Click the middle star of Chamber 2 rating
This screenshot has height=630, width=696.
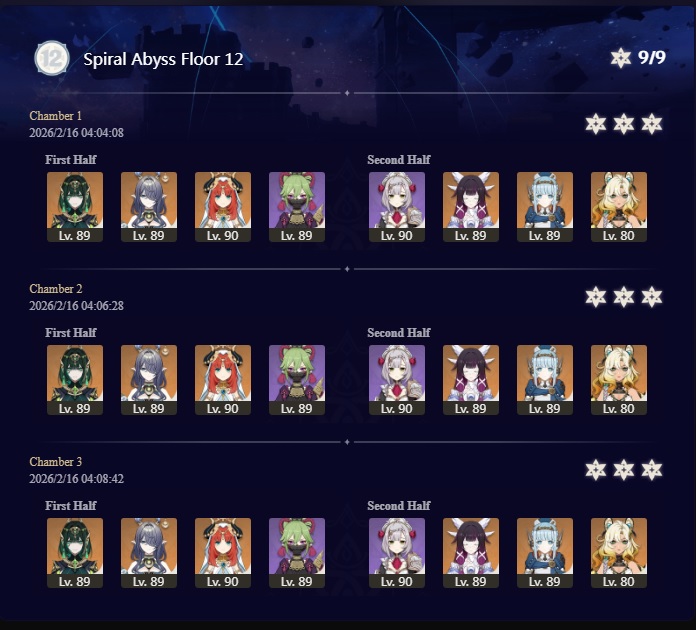pyautogui.click(x=624, y=297)
